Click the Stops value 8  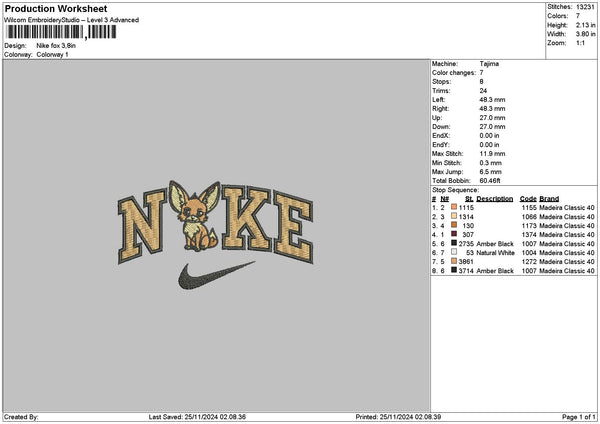coord(481,82)
